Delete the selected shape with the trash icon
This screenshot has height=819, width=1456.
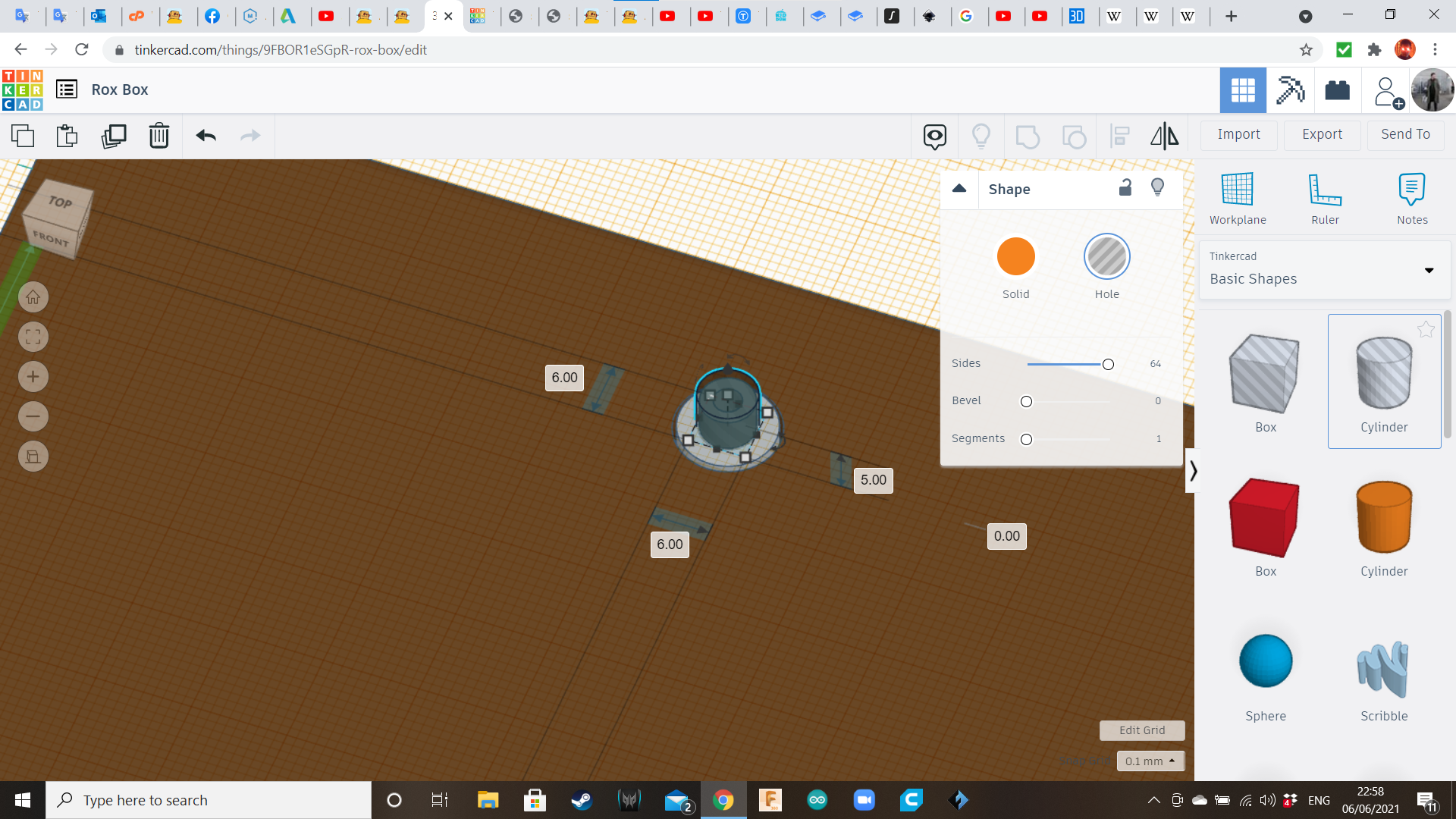point(159,136)
